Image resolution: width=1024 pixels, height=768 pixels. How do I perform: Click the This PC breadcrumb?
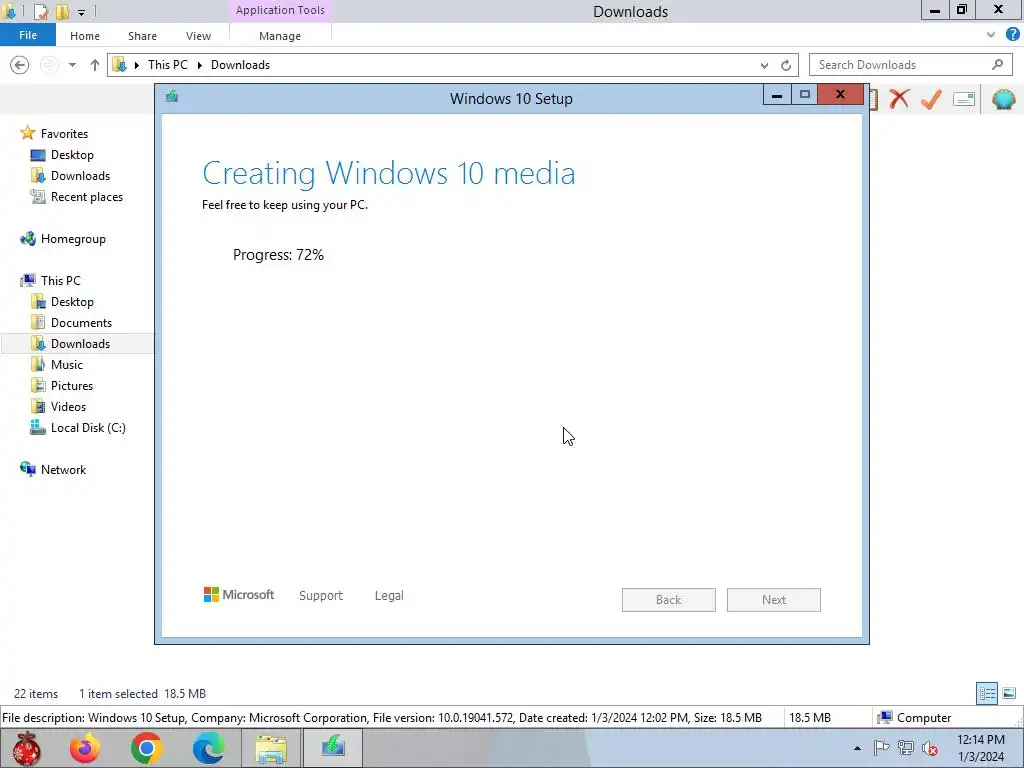(x=168, y=65)
